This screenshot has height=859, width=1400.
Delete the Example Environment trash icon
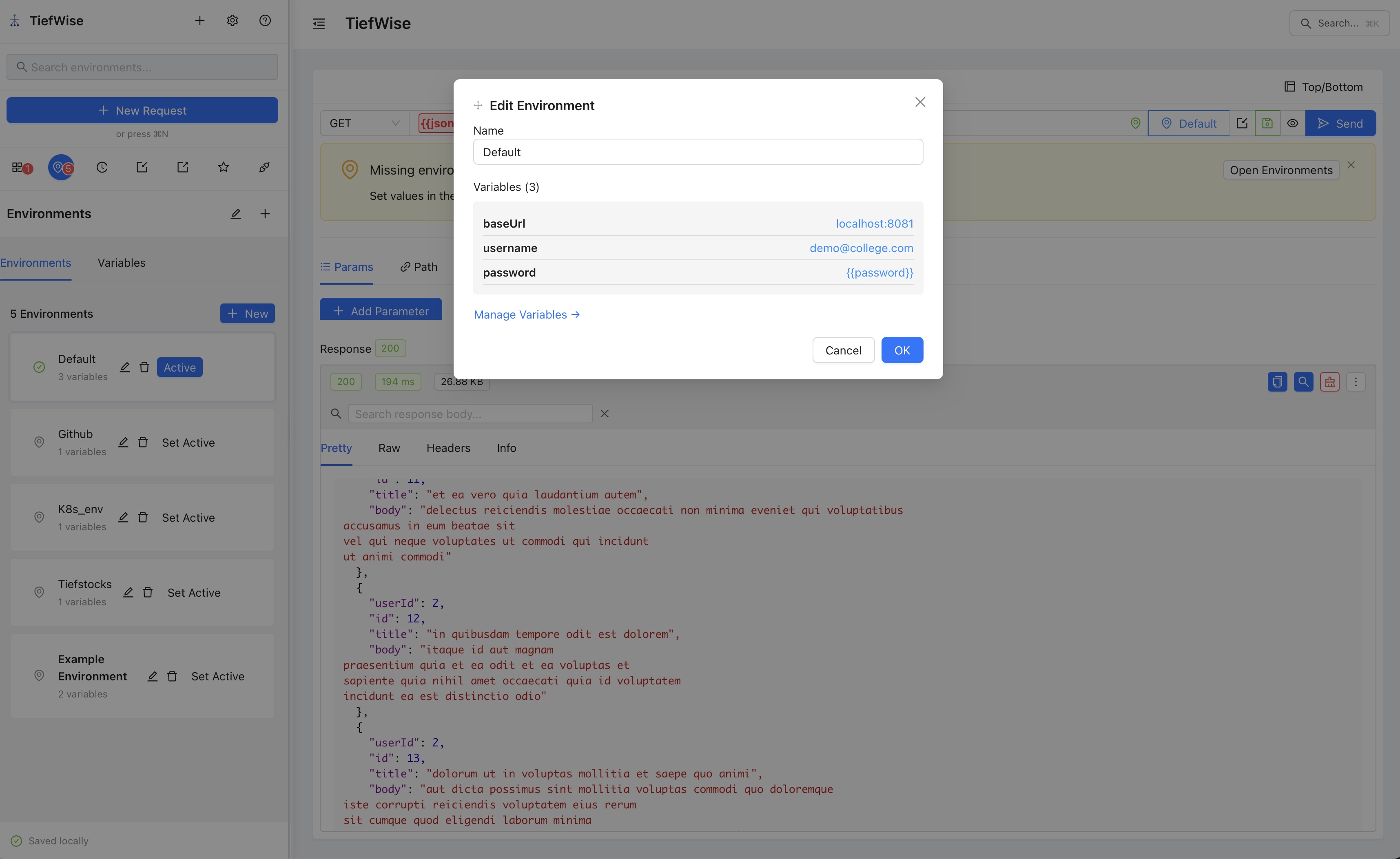coord(172,677)
